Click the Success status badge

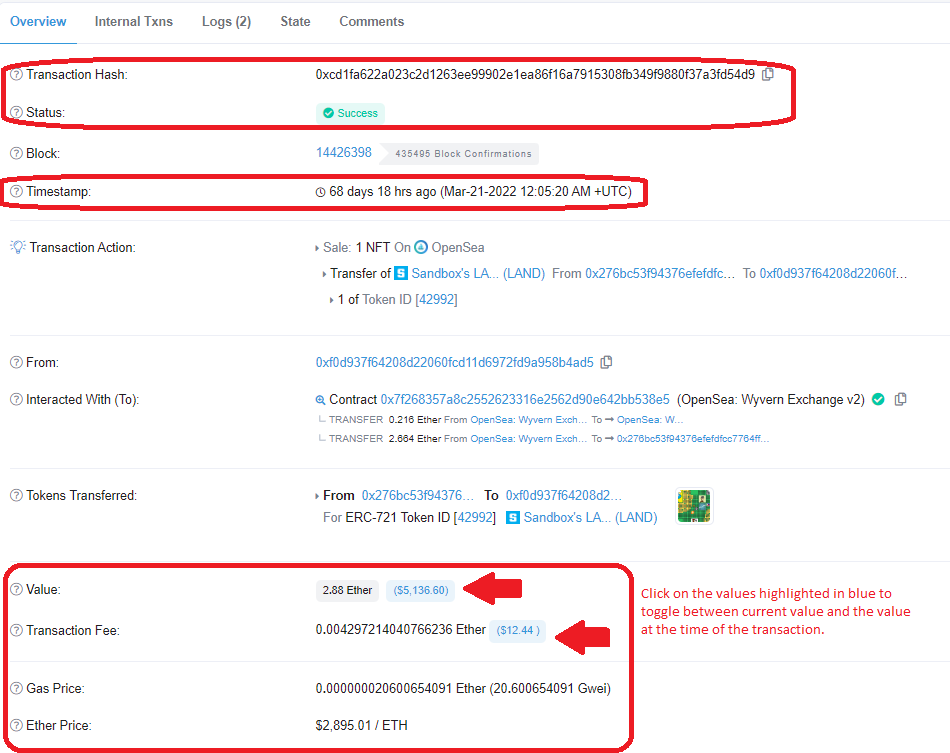(x=350, y=113)
